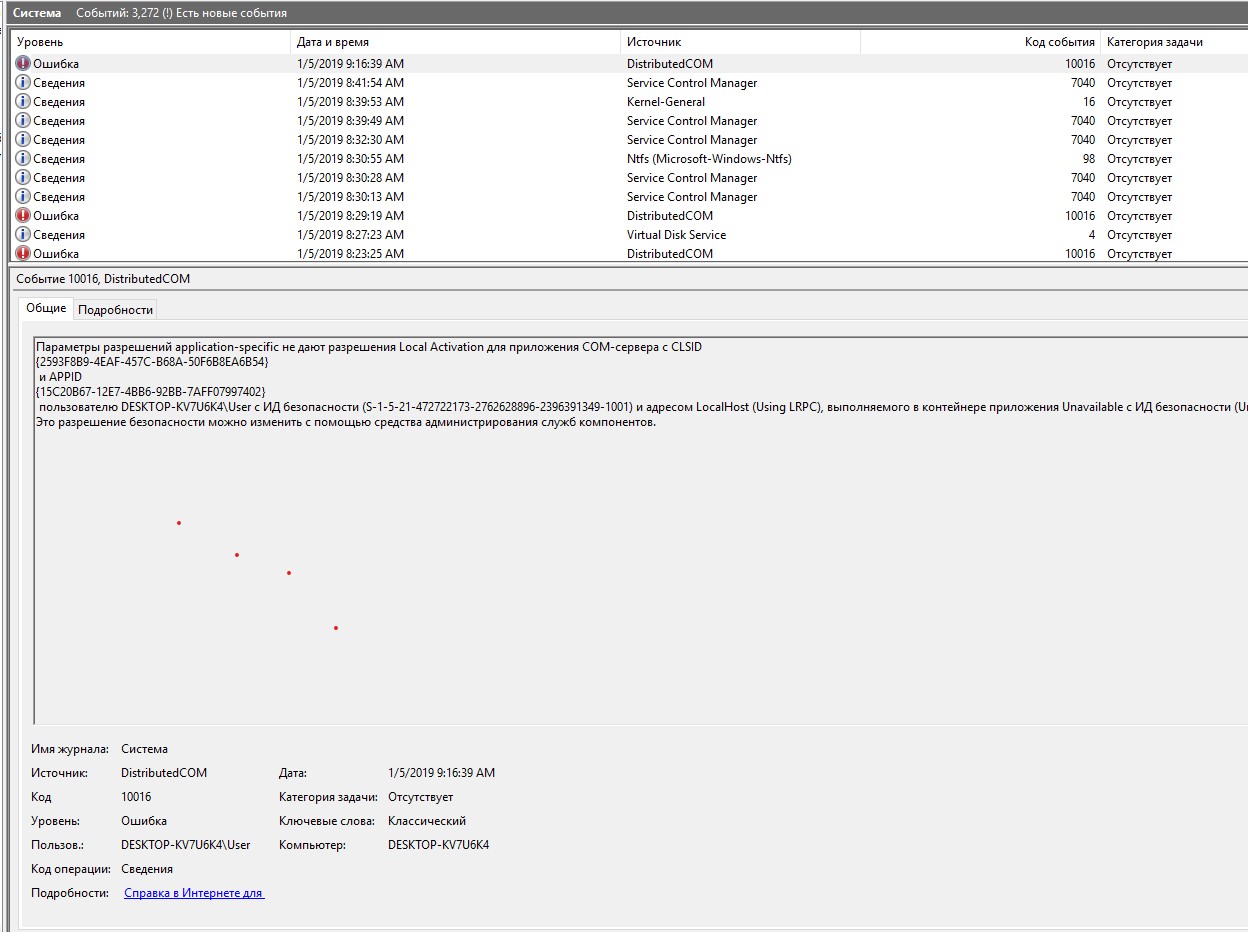Click event code 98 in the list
The image size is (1248, 932).
pyautogui.click(x=1089, y=159)
